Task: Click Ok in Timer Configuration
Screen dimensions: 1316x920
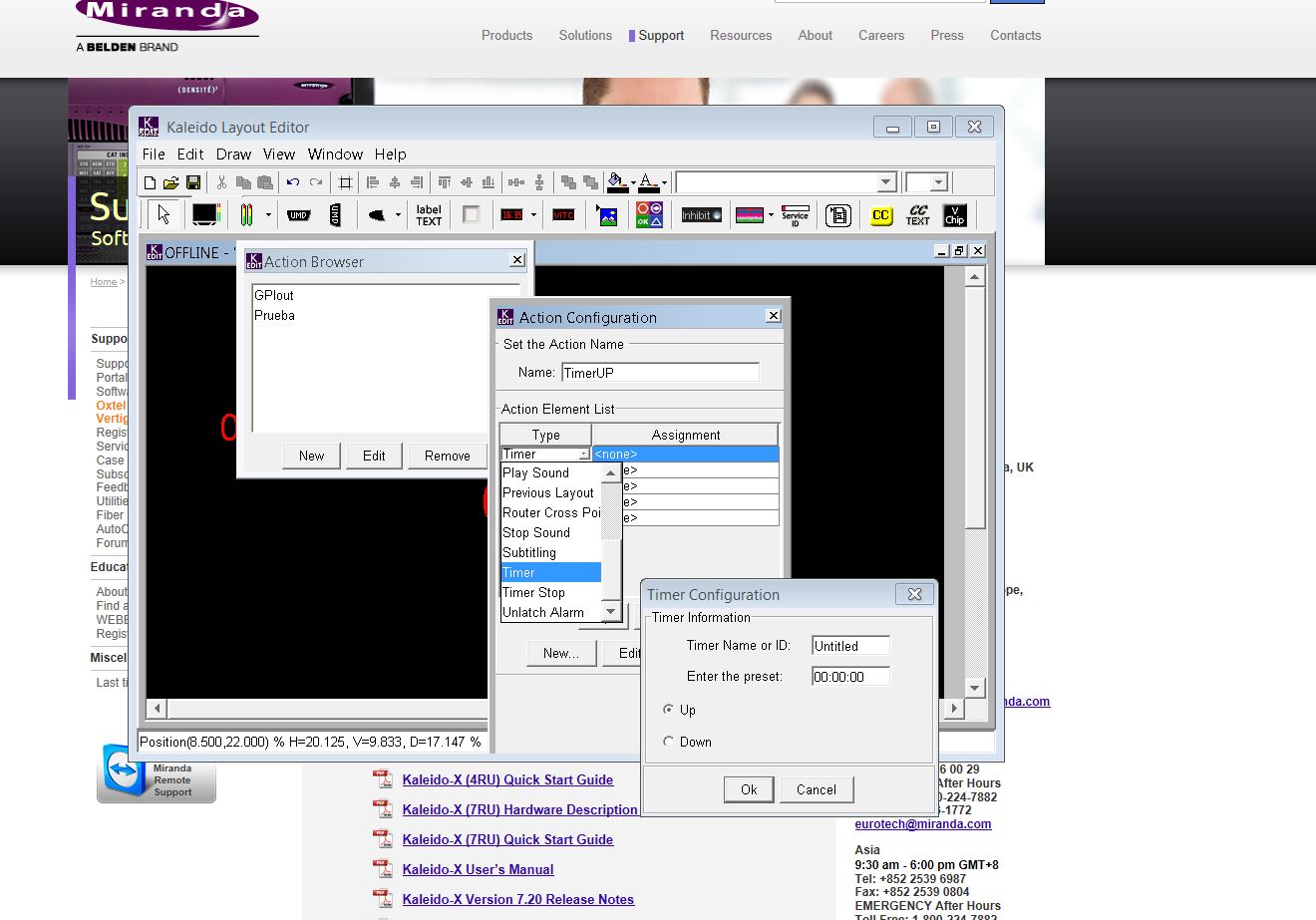Action: 749,789
